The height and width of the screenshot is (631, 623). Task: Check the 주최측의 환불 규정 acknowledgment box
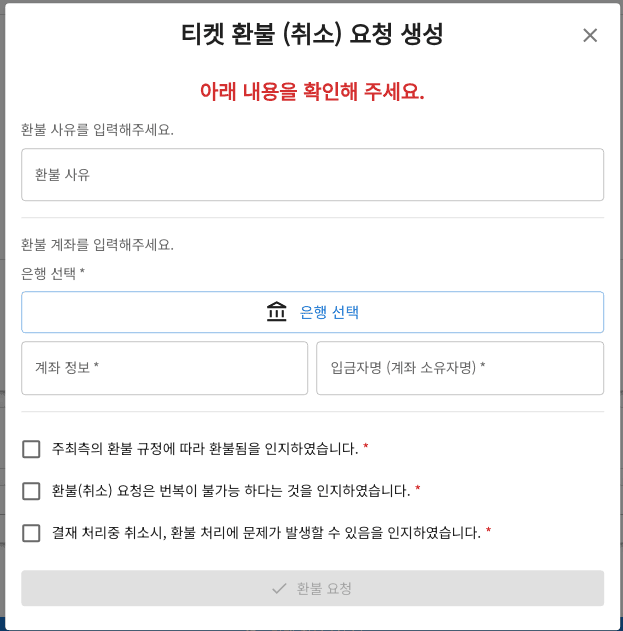(x=31, y=449)
